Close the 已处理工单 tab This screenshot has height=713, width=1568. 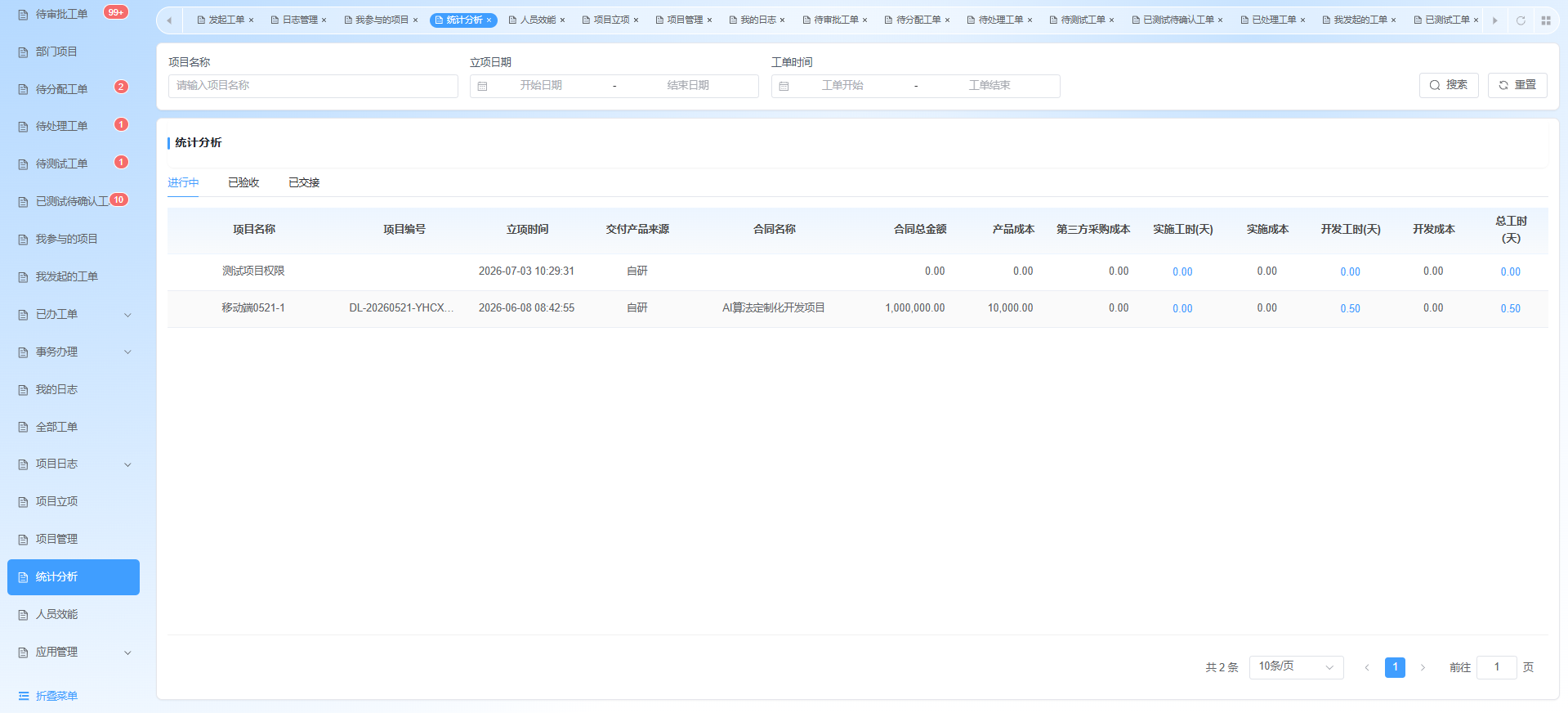[x=1302, y=20]
